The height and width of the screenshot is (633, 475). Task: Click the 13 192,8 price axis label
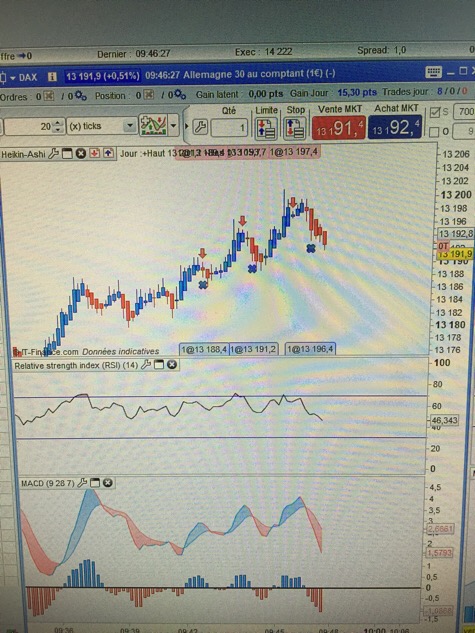[x=456, y=234]
